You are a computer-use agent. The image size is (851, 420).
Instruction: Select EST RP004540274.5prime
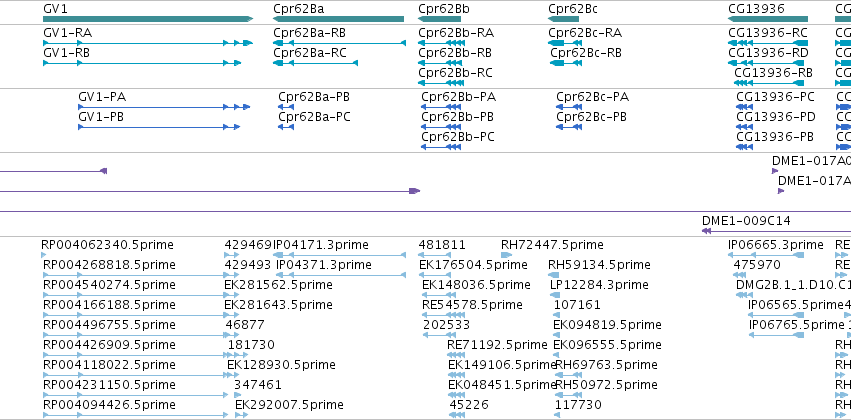click(x=110, y=285)
